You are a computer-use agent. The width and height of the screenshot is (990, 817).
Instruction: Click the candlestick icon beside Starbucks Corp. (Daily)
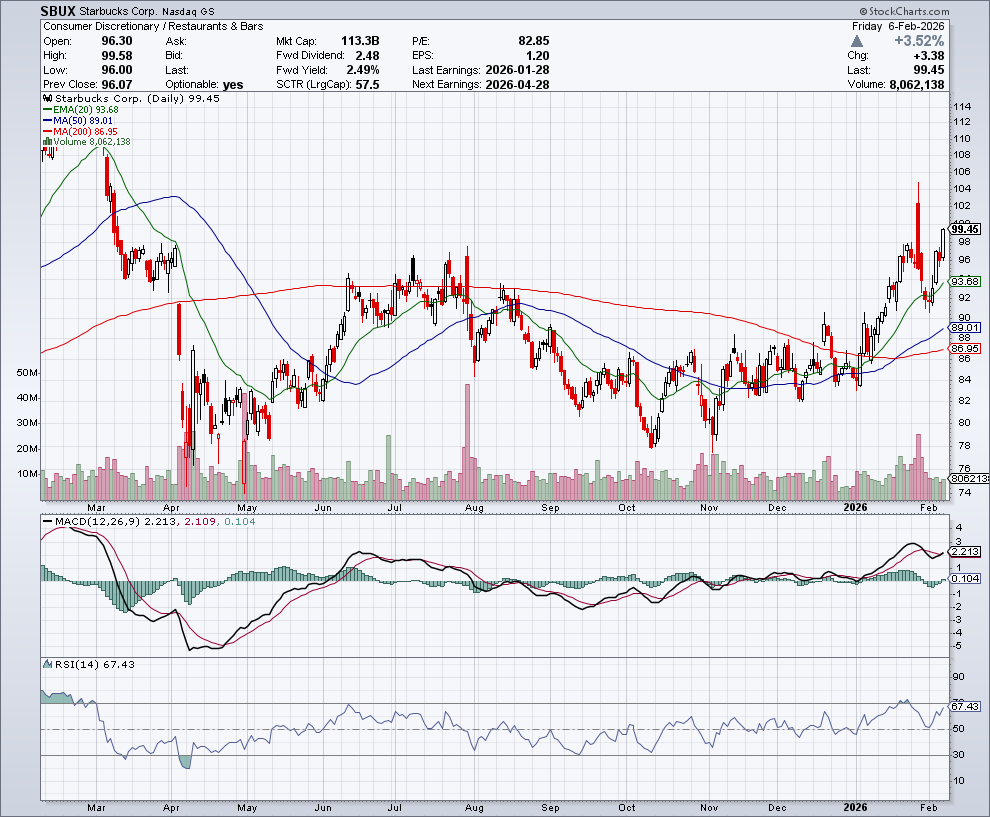48,98
